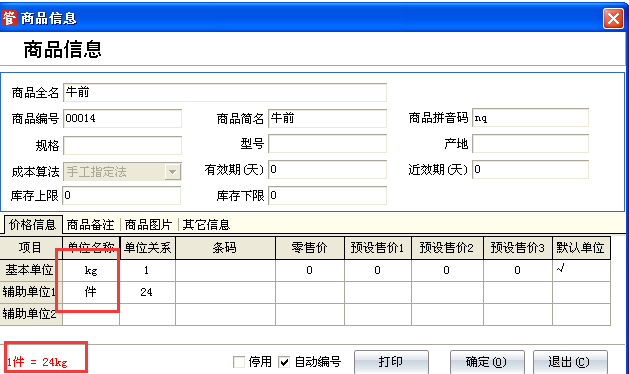Click the 基本单位 unit relation cell showing 1
The width and height of the screenshot is (629, 374).
click(147, 270)
